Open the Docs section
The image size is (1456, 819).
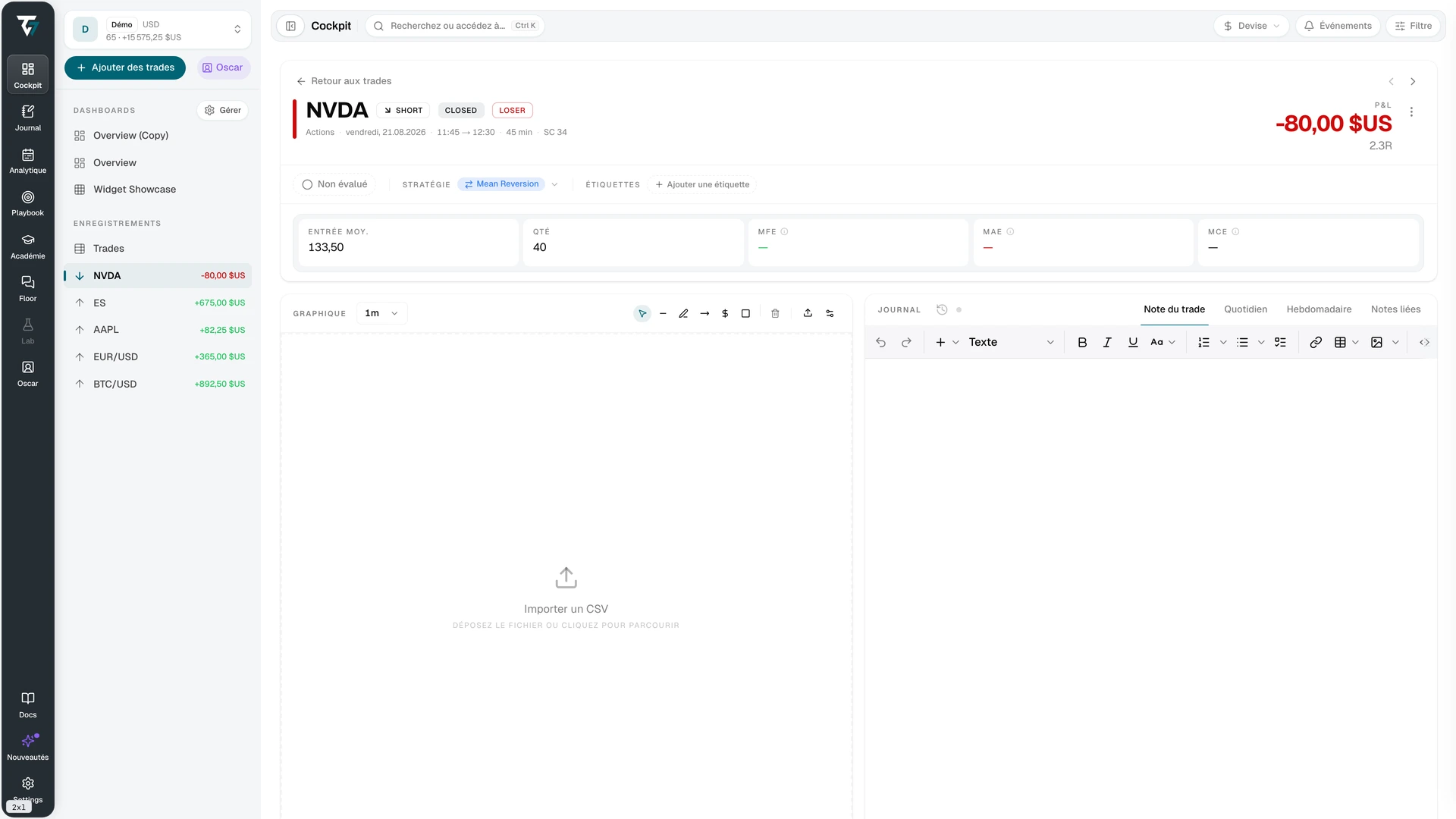coord(27,704)
